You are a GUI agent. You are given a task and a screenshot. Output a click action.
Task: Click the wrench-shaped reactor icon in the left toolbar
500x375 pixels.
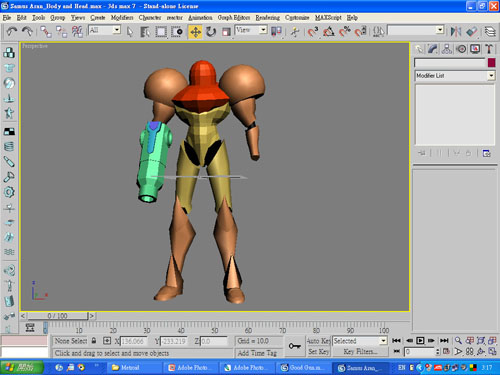9,177
